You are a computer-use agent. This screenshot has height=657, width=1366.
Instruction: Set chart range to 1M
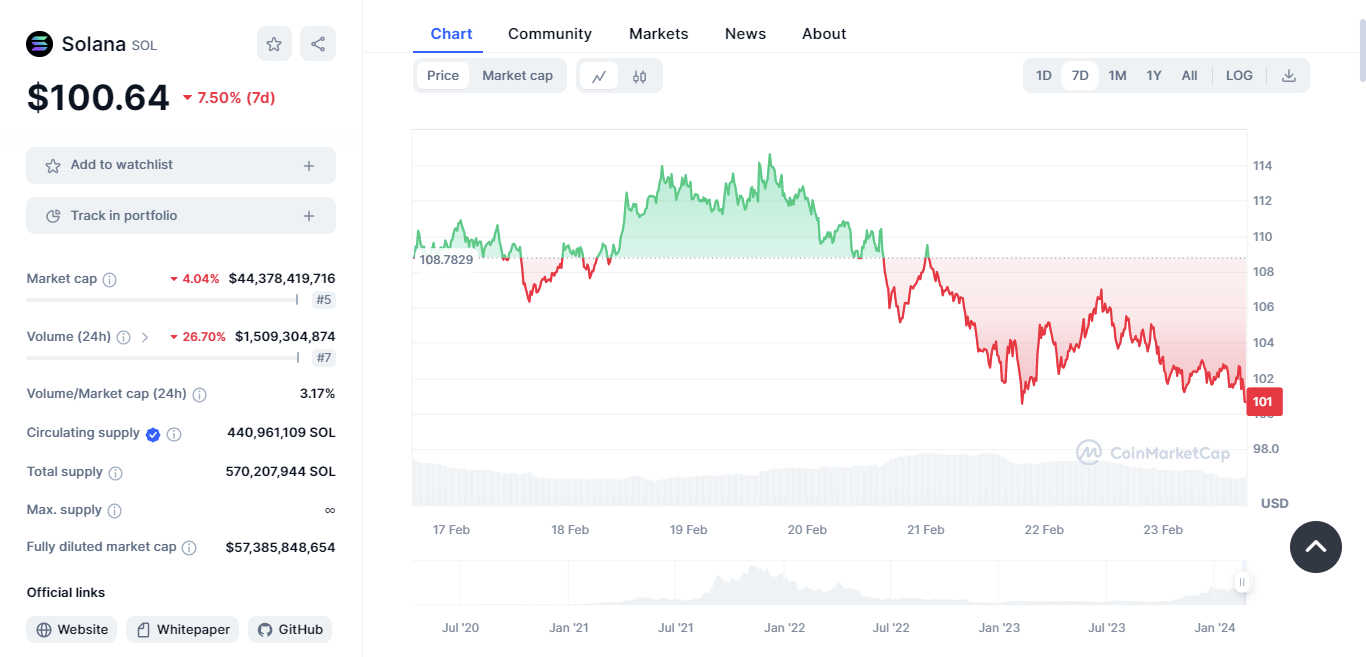click(1117, 76)
